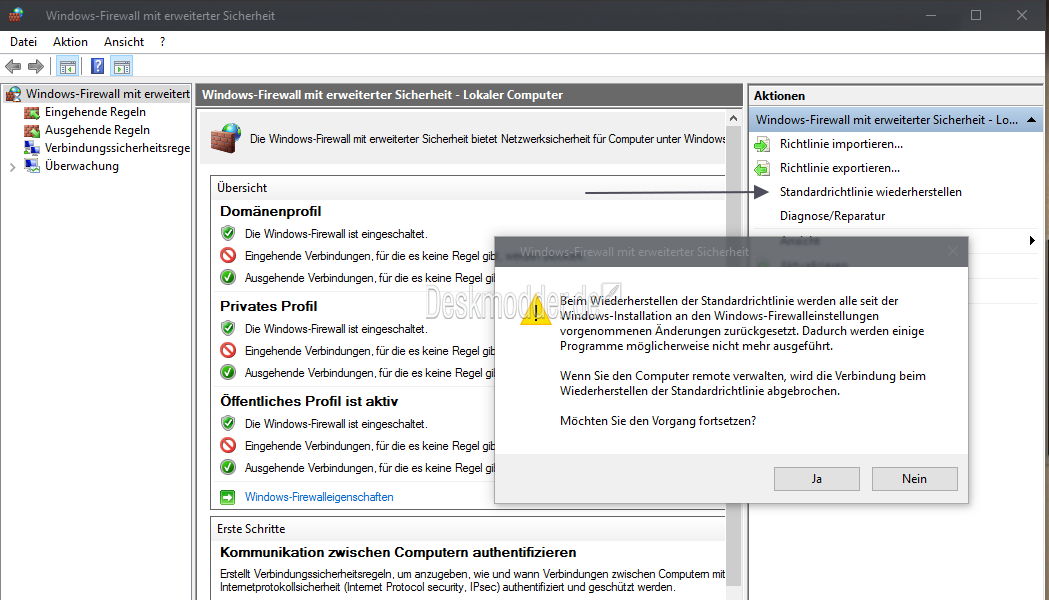Click red blocked icon under Domänenprofil
Viewport: 1049px width, 600px height.
228,255
